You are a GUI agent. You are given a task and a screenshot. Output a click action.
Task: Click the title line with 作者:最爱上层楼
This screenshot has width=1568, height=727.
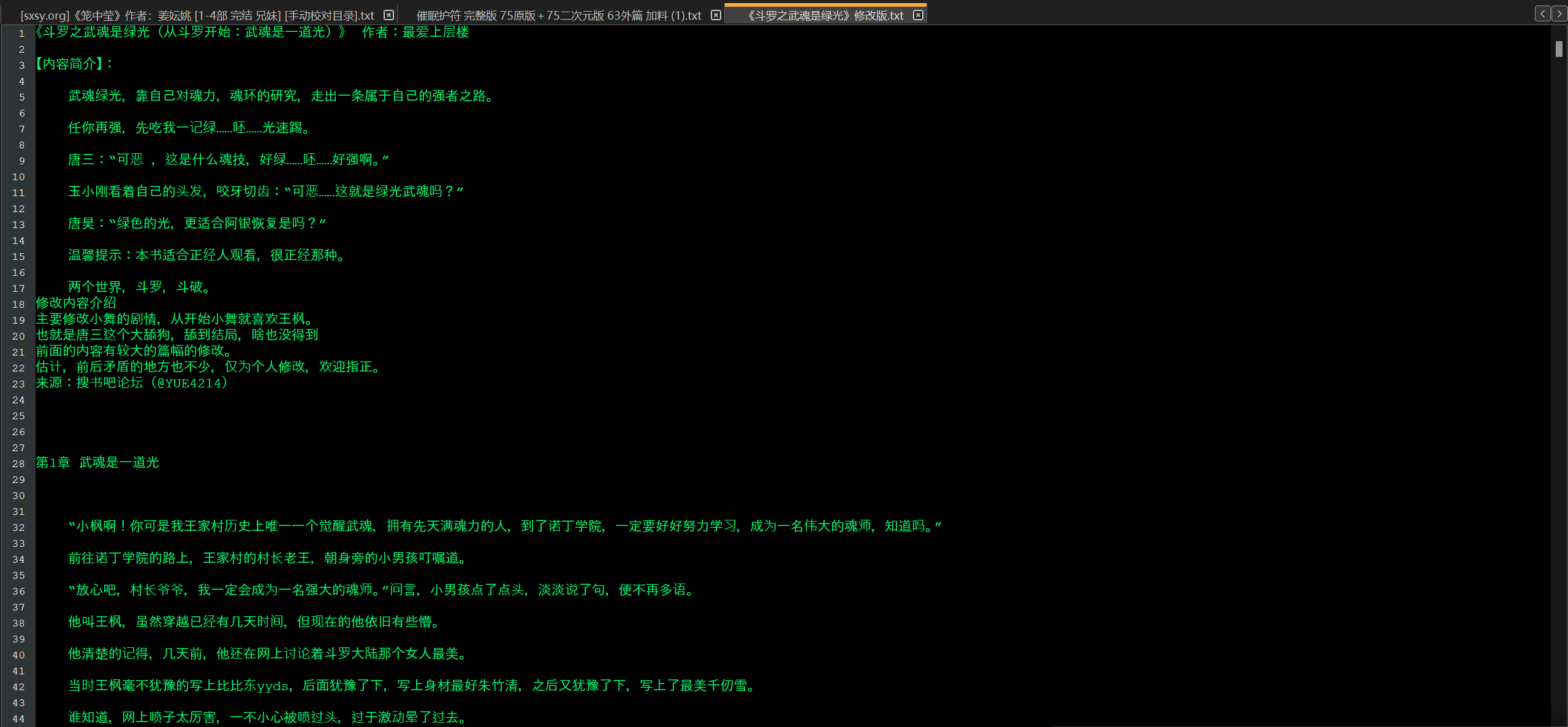coord(252,32)
